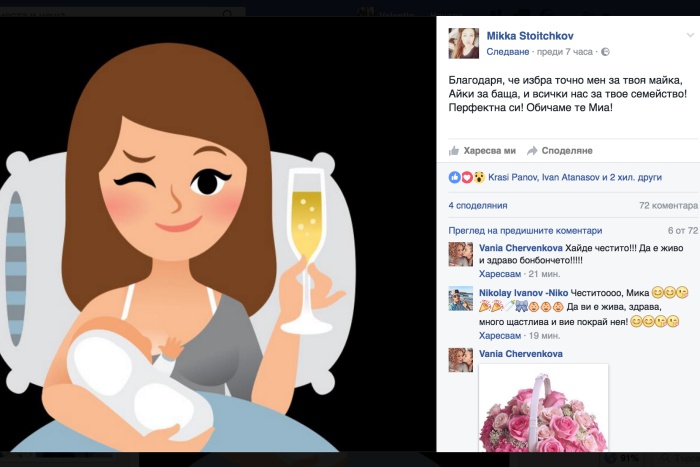Expand 'Преглед на предишните коментари'
The image size is (700, 467).
[x=525, y=230]
